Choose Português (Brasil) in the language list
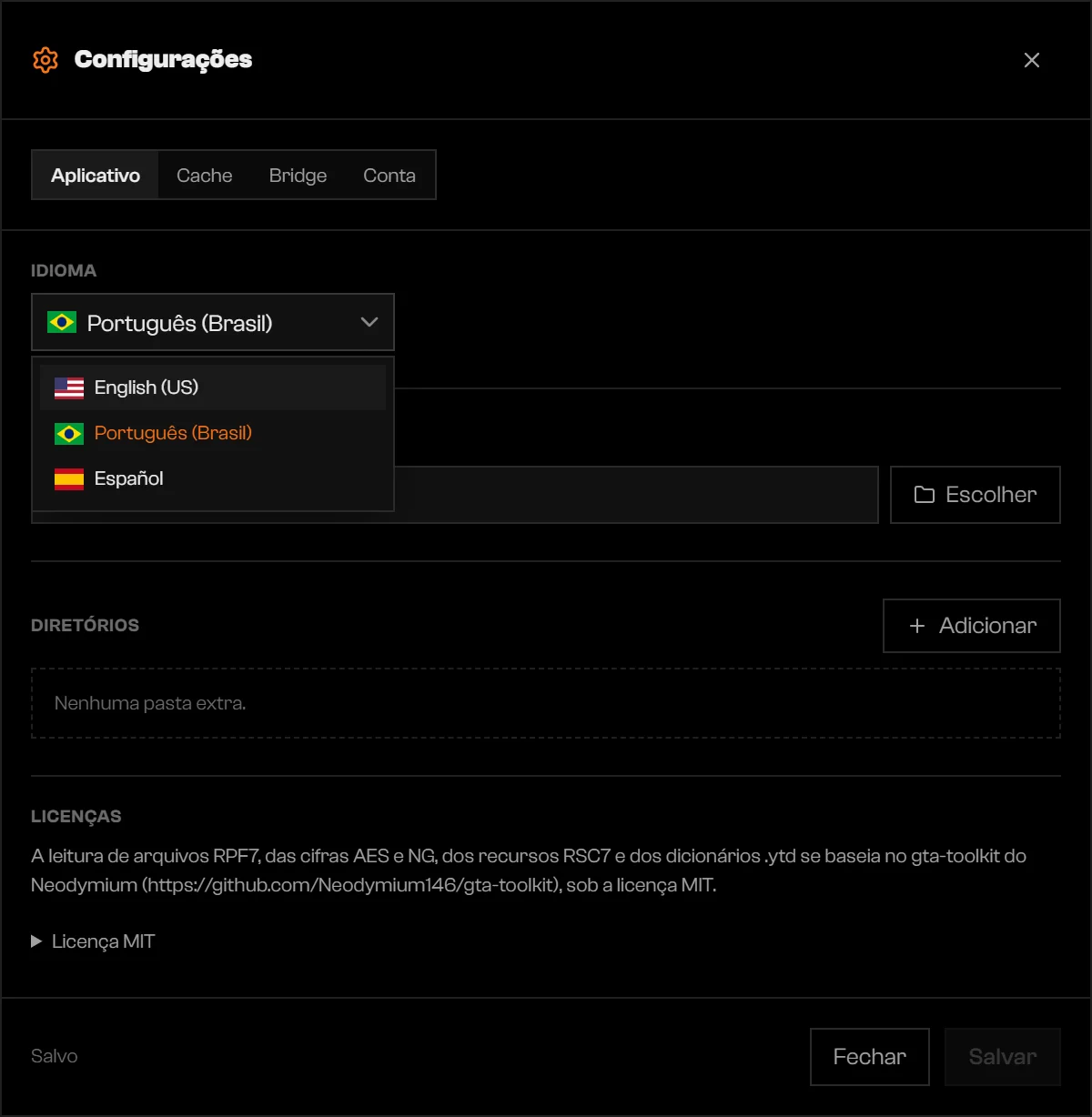 click(213, 433)
